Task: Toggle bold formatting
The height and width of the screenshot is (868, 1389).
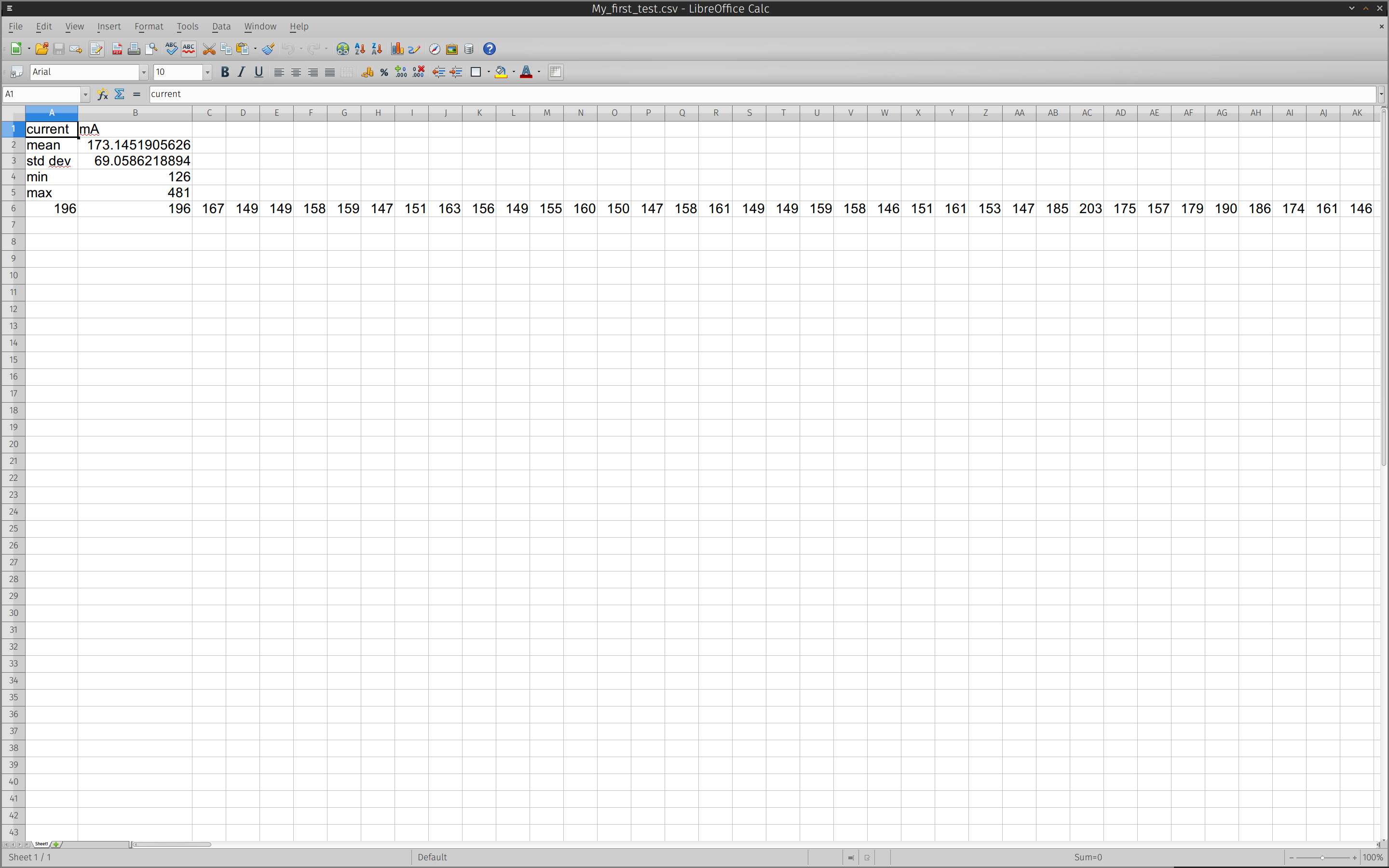Action: [225, 72]
